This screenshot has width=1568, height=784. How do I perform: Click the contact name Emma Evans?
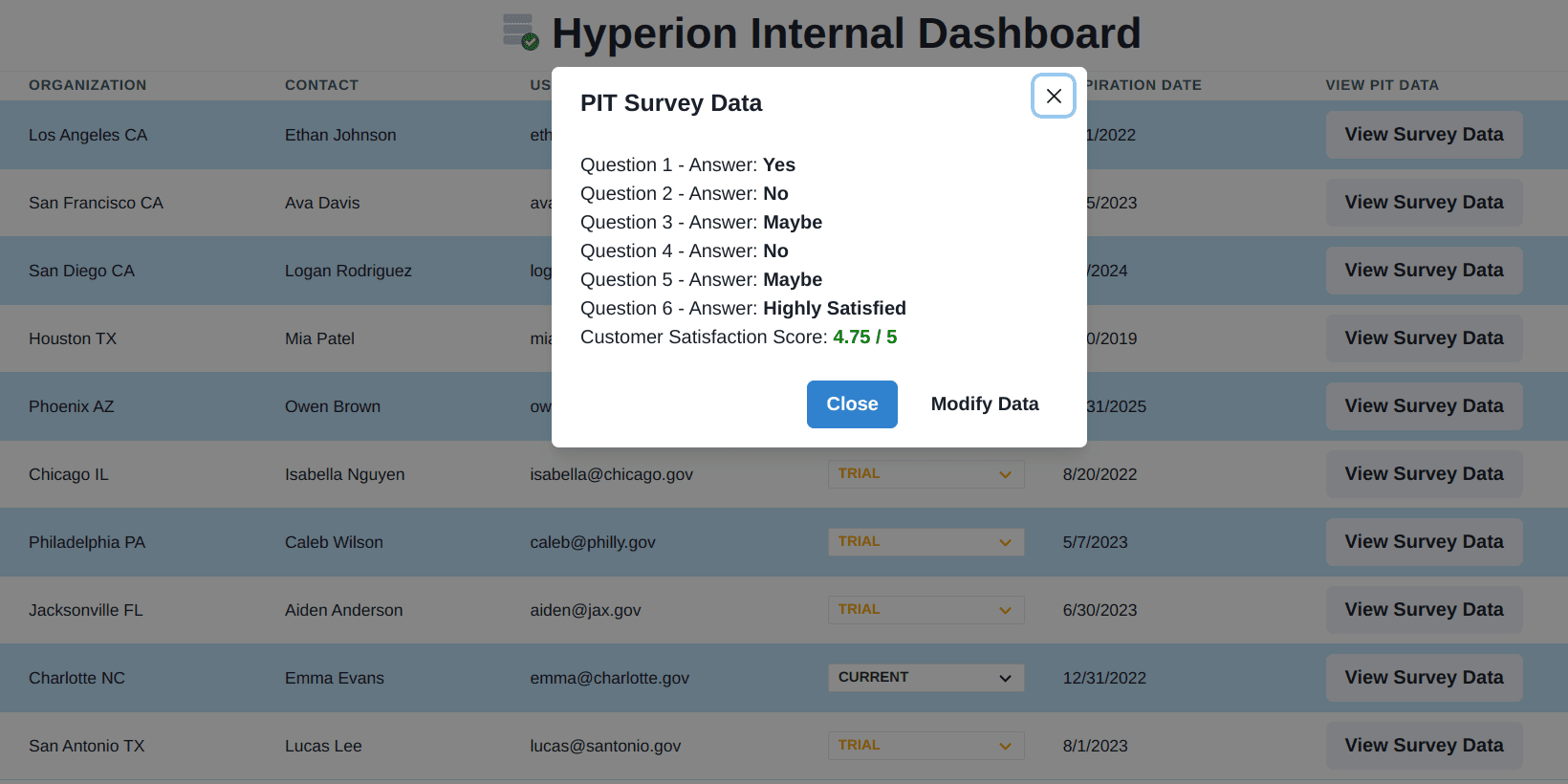[334, 678]
